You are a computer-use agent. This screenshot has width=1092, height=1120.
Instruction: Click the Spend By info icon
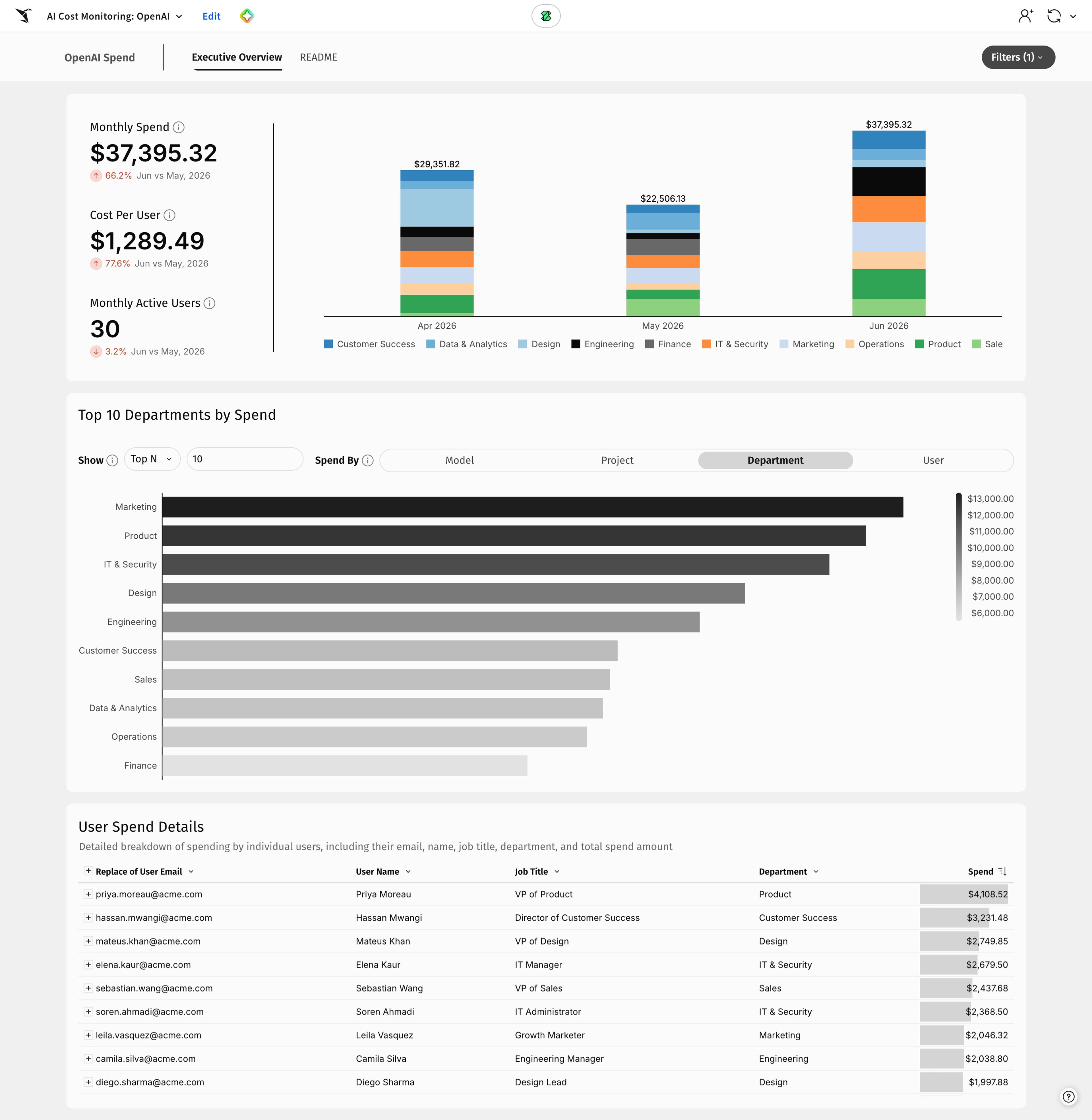tap(368, 460)
